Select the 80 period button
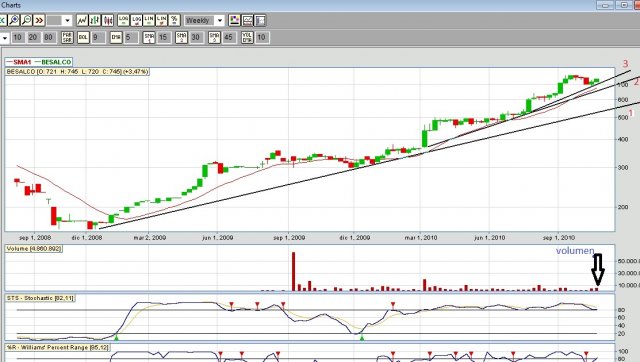Screen dimensions: 640x362 [x=49, y=38]
